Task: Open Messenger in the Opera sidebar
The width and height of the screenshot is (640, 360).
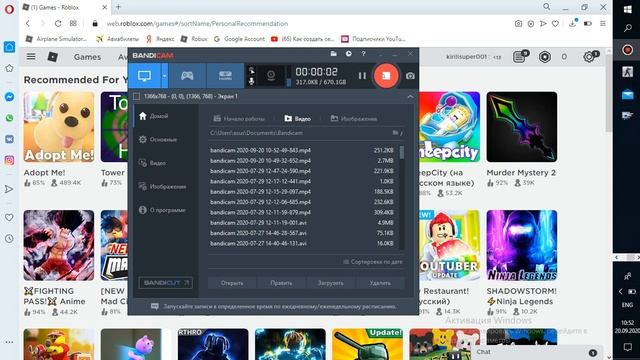Action: click(x=9, y=97)
